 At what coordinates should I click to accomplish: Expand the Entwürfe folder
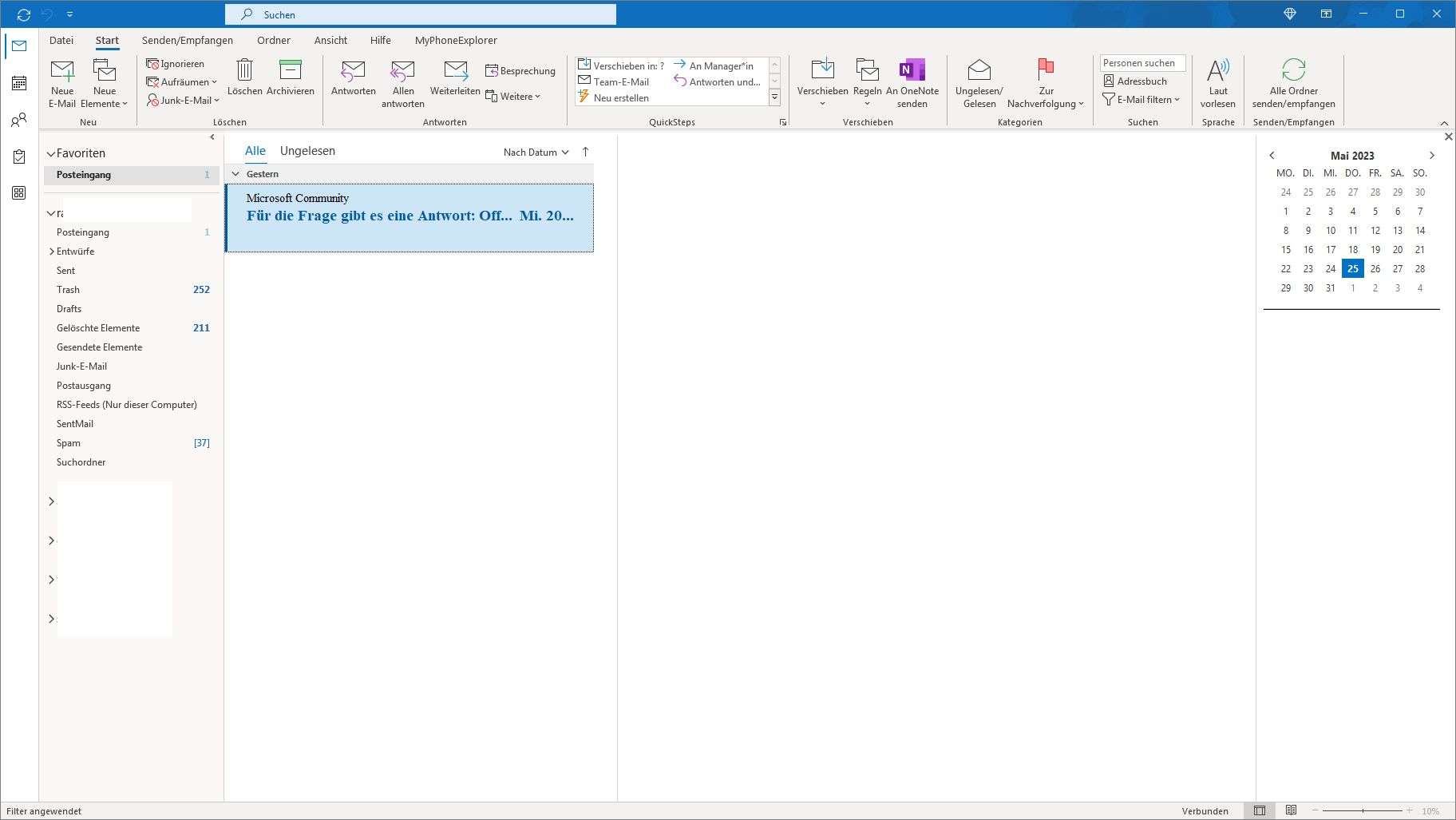52,252
